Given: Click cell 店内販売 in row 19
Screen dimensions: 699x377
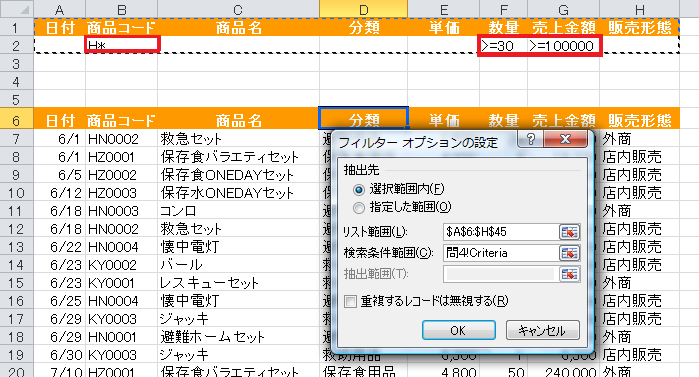Looking at the screenshot, I should point(640,355).
